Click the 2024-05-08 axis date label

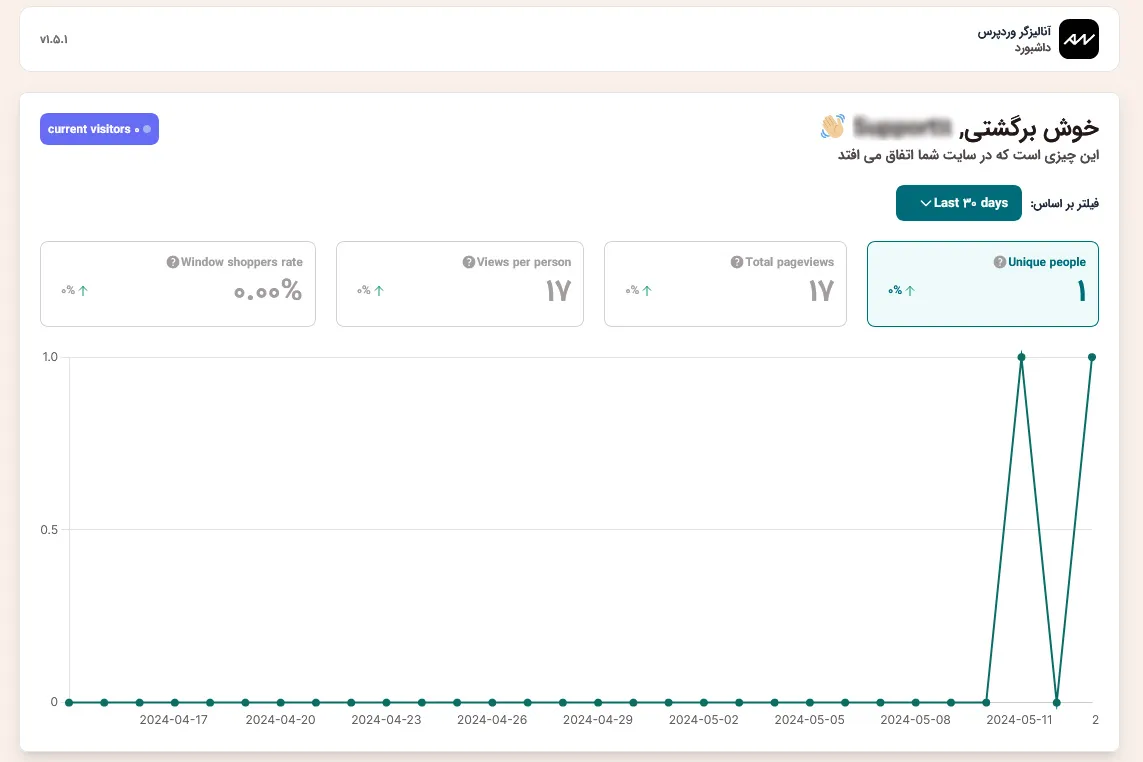[x=916, y=720]
